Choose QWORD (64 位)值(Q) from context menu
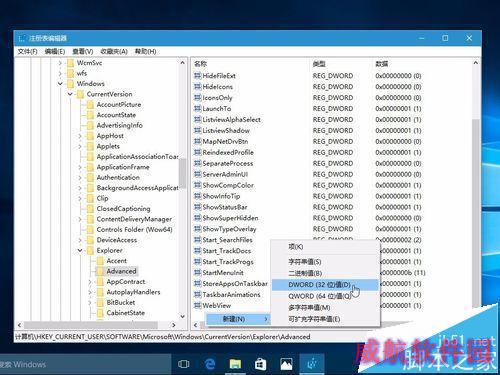Screen dimensions: 500x375 point(325,296)
